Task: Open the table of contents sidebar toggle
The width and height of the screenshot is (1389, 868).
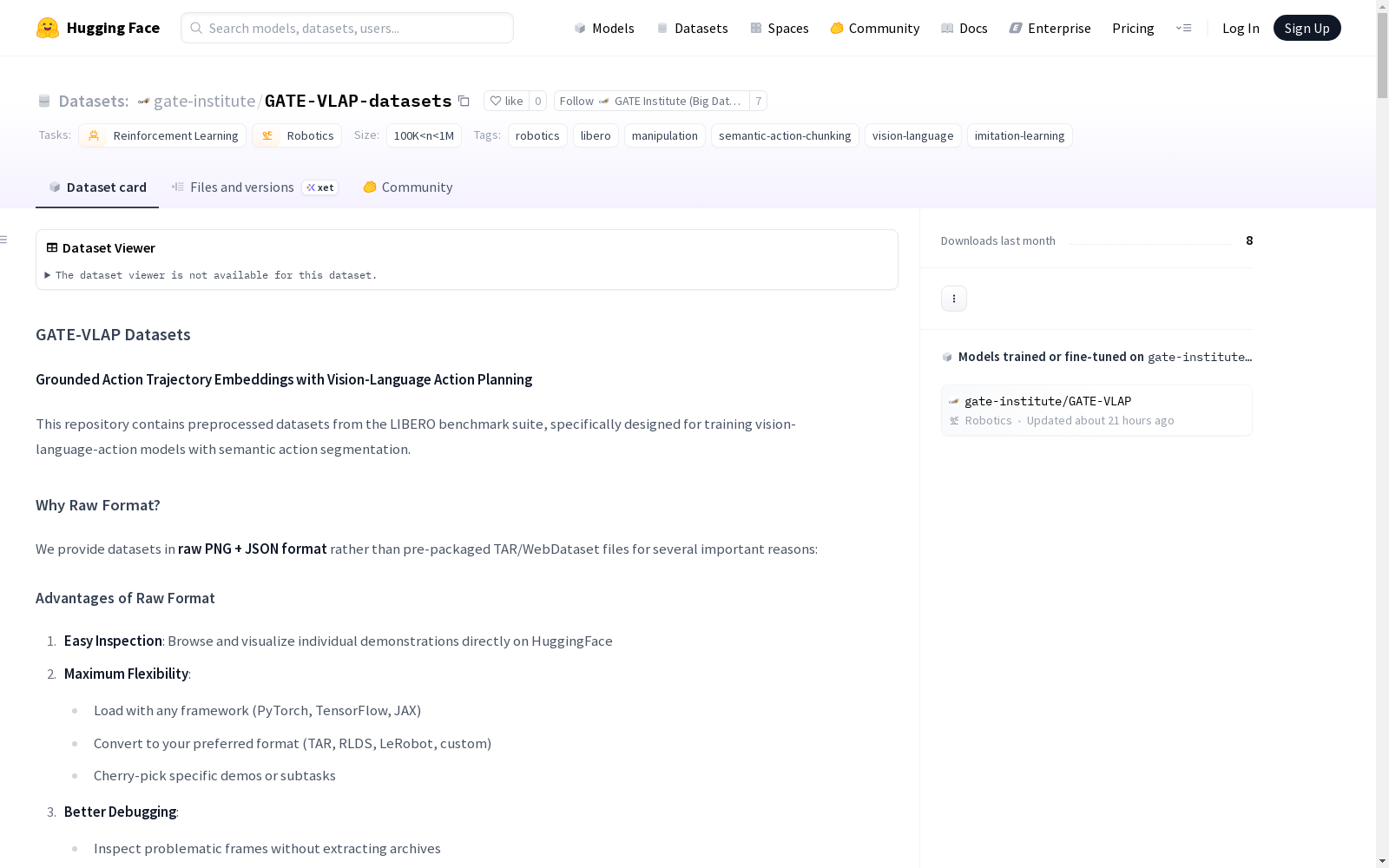Action: pyautogui.click(x=3, y=240)
